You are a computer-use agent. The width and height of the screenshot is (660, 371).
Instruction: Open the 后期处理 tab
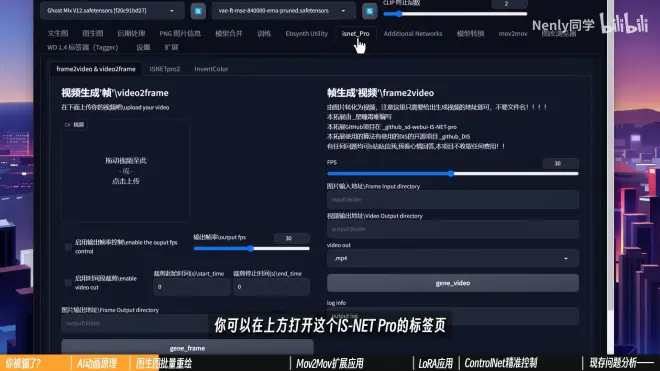tap(131, 34)
